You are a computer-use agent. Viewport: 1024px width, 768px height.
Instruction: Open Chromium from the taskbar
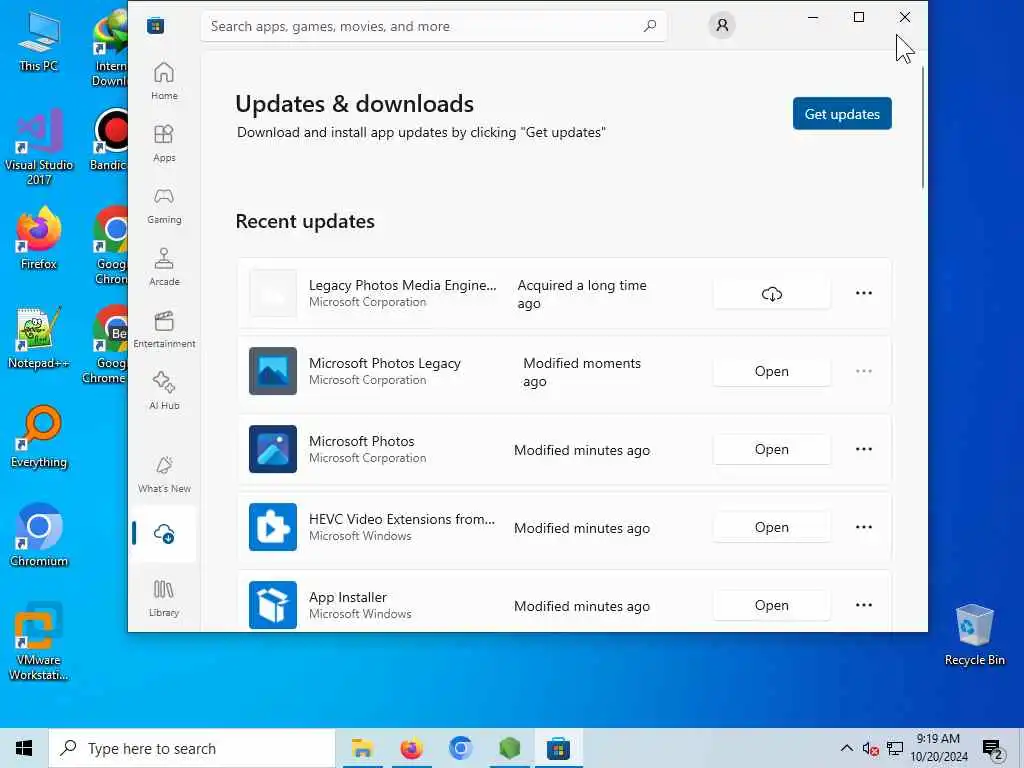coord(460,748)
